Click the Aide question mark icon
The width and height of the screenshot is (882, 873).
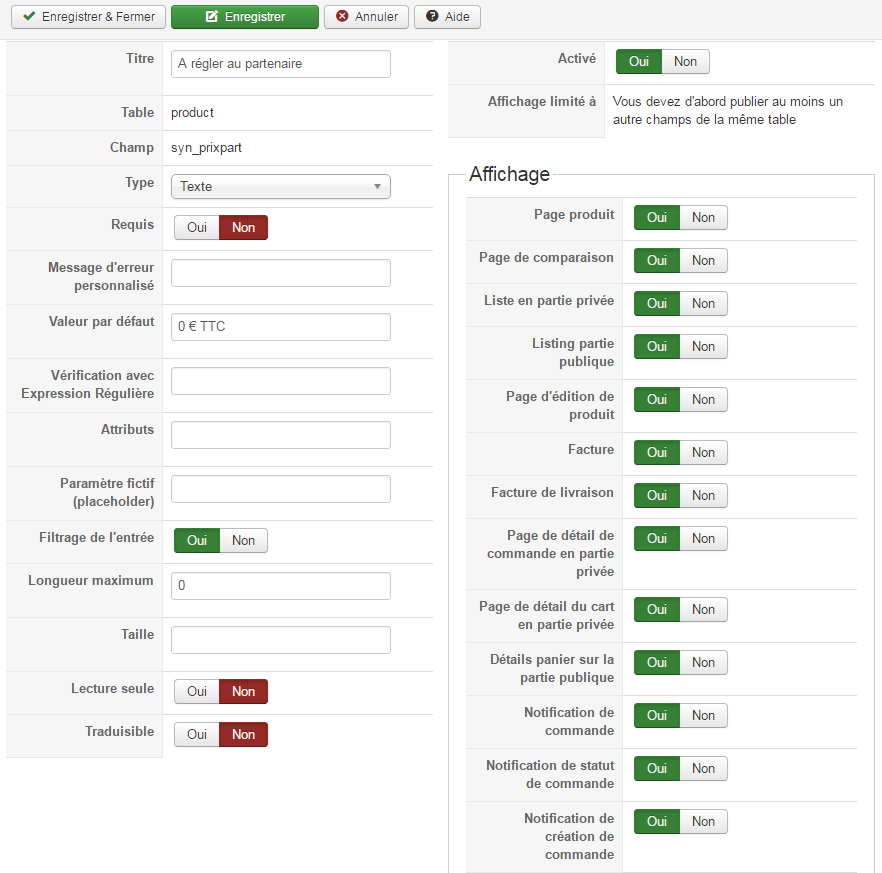click(x=432, y=17)
